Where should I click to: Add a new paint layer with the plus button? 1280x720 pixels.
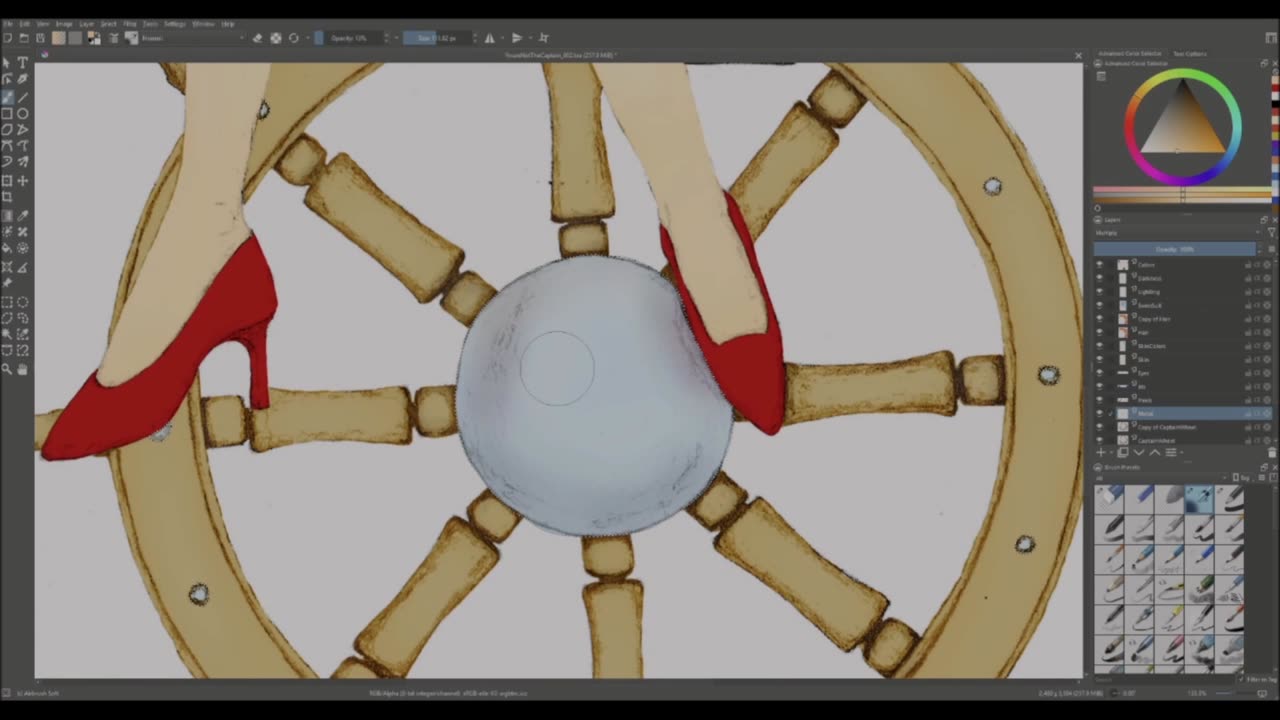pos(1101,452)
